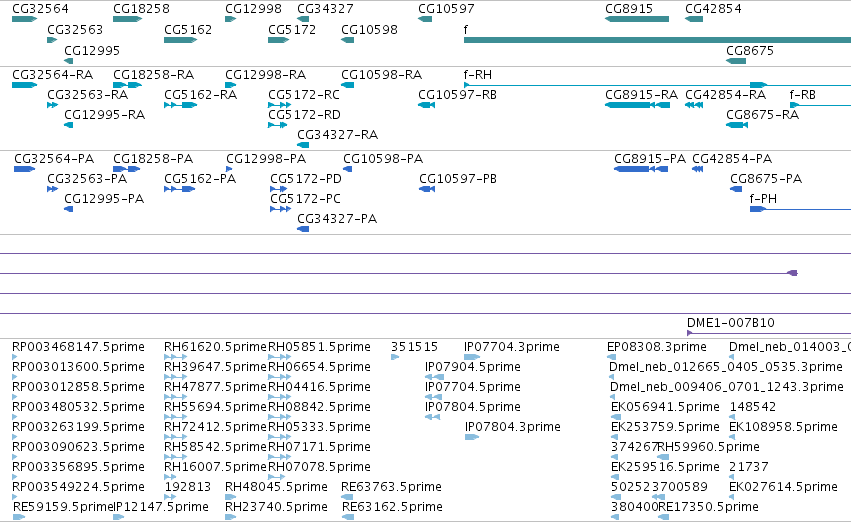Click the f-PH protein label
851x522 pixels.
(763, 199)
